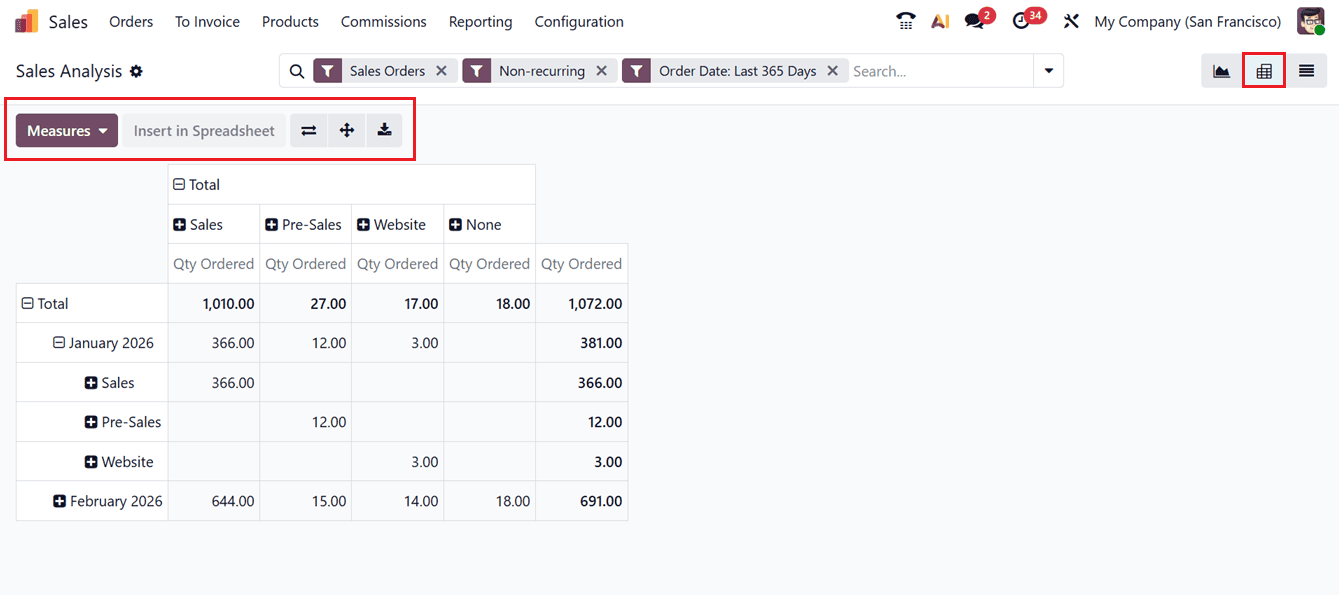Expand all pivot table levels
Screen dimensions: 1339x595
coord(346,130)
